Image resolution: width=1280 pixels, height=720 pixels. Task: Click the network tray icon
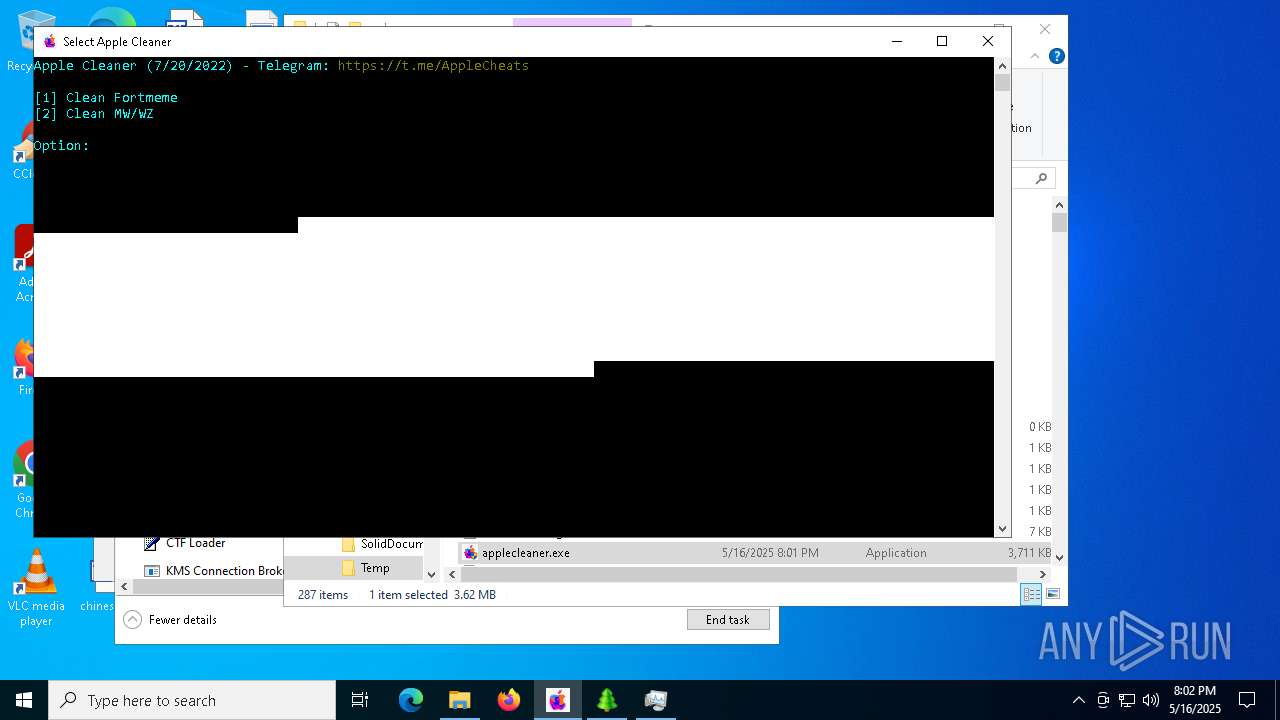1127,700
